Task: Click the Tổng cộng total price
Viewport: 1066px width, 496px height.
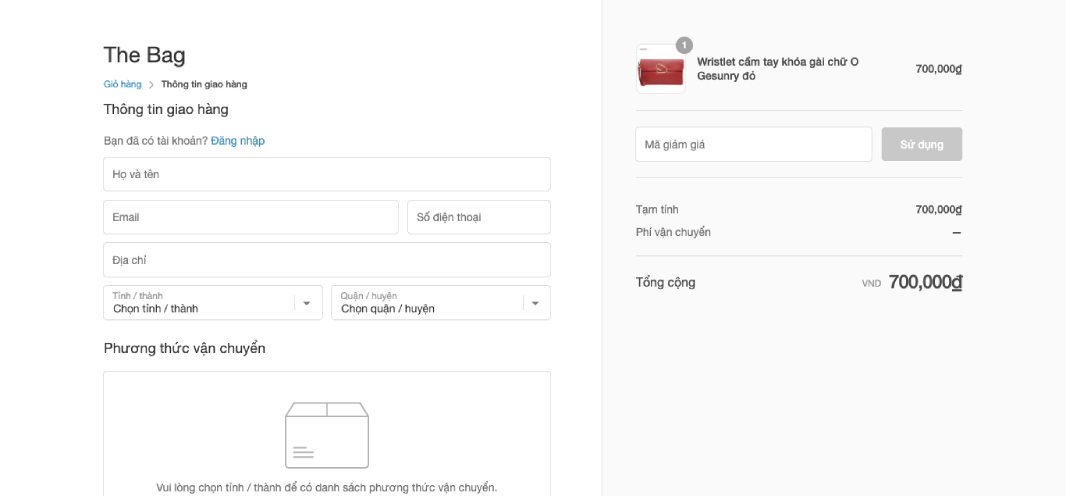Action: click(x=925, y=282)
